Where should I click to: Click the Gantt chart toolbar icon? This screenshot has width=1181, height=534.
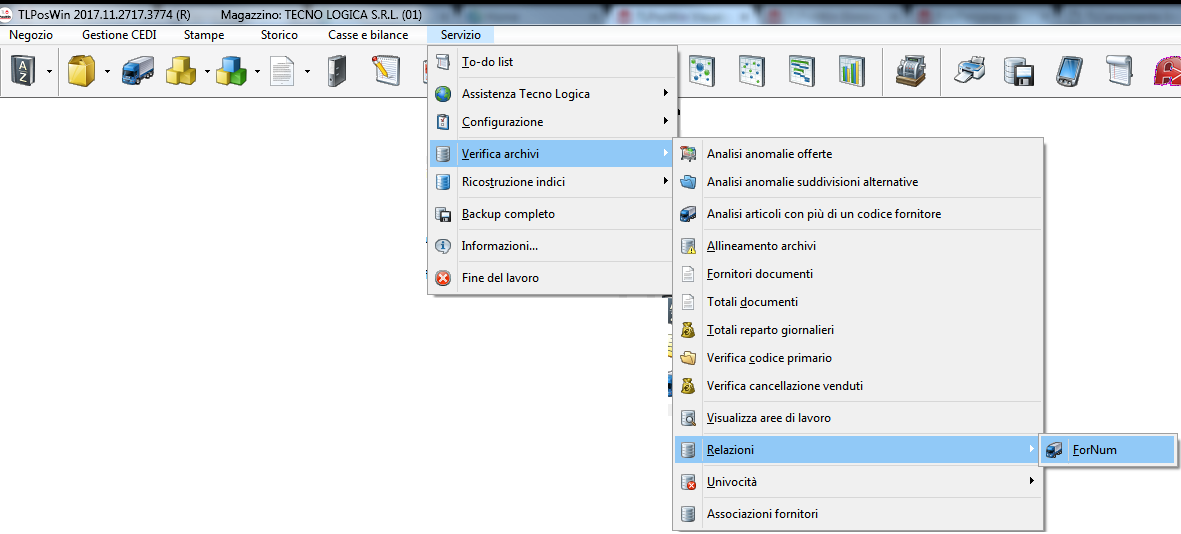tap(801, 71)
